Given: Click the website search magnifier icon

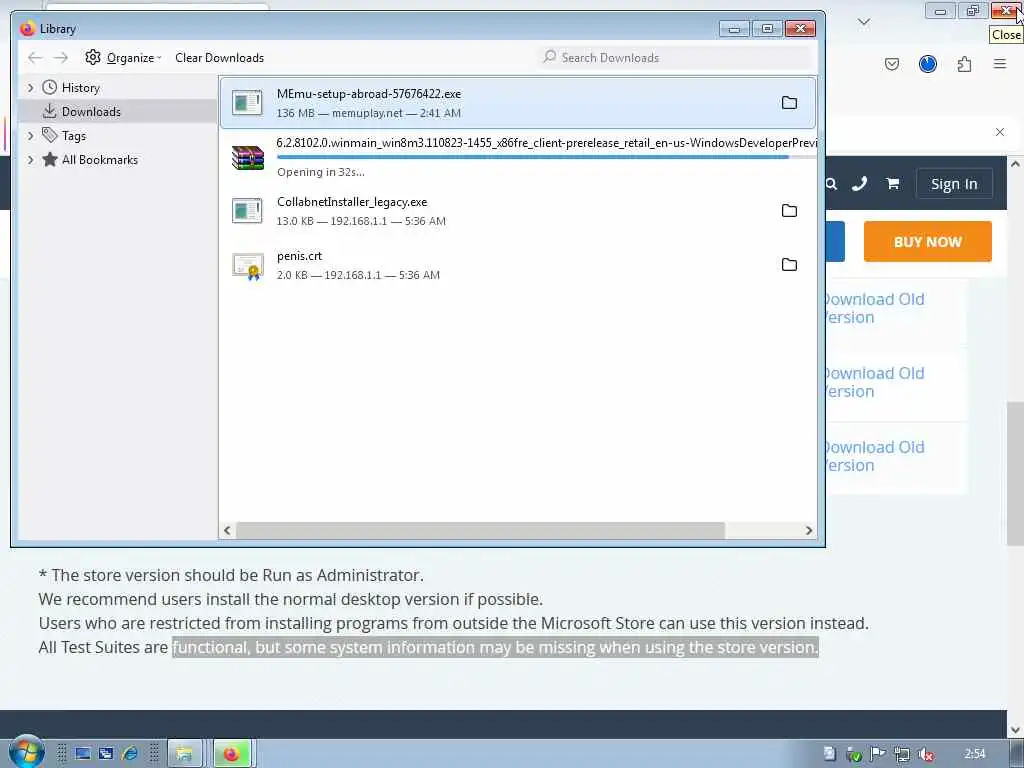Looking at the screenshot, I should [x=831, y=184].
